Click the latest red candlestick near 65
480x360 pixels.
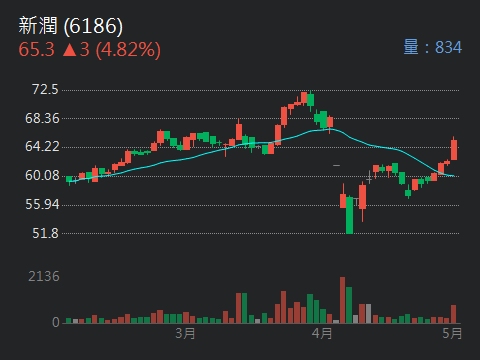click(454, 149)
